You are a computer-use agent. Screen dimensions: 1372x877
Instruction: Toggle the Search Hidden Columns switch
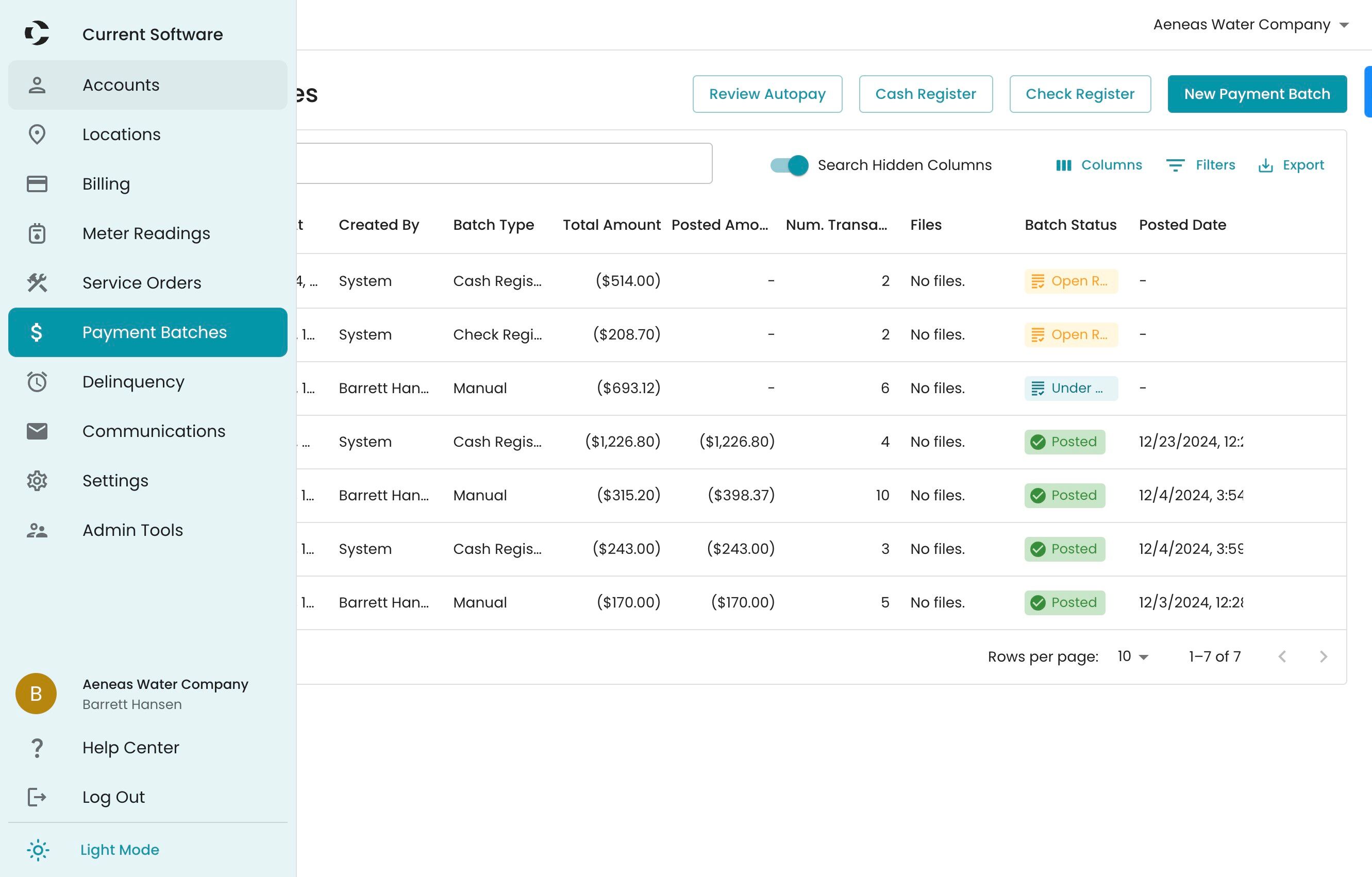[x=789, y=165]
